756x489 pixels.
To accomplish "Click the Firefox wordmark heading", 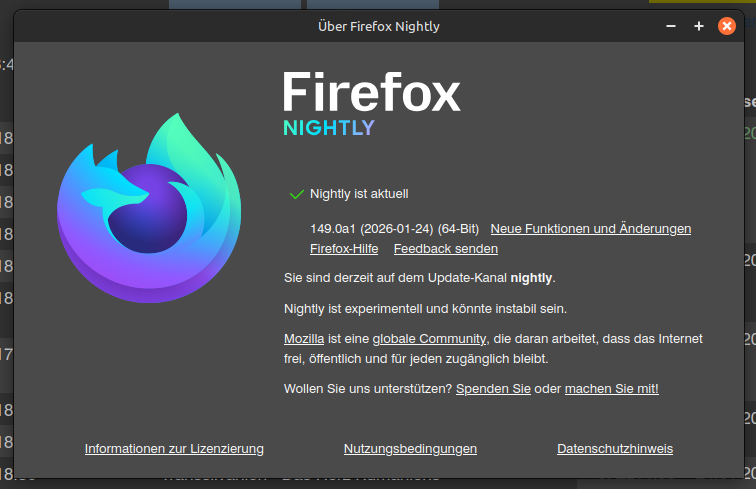I will coord(371,92).
